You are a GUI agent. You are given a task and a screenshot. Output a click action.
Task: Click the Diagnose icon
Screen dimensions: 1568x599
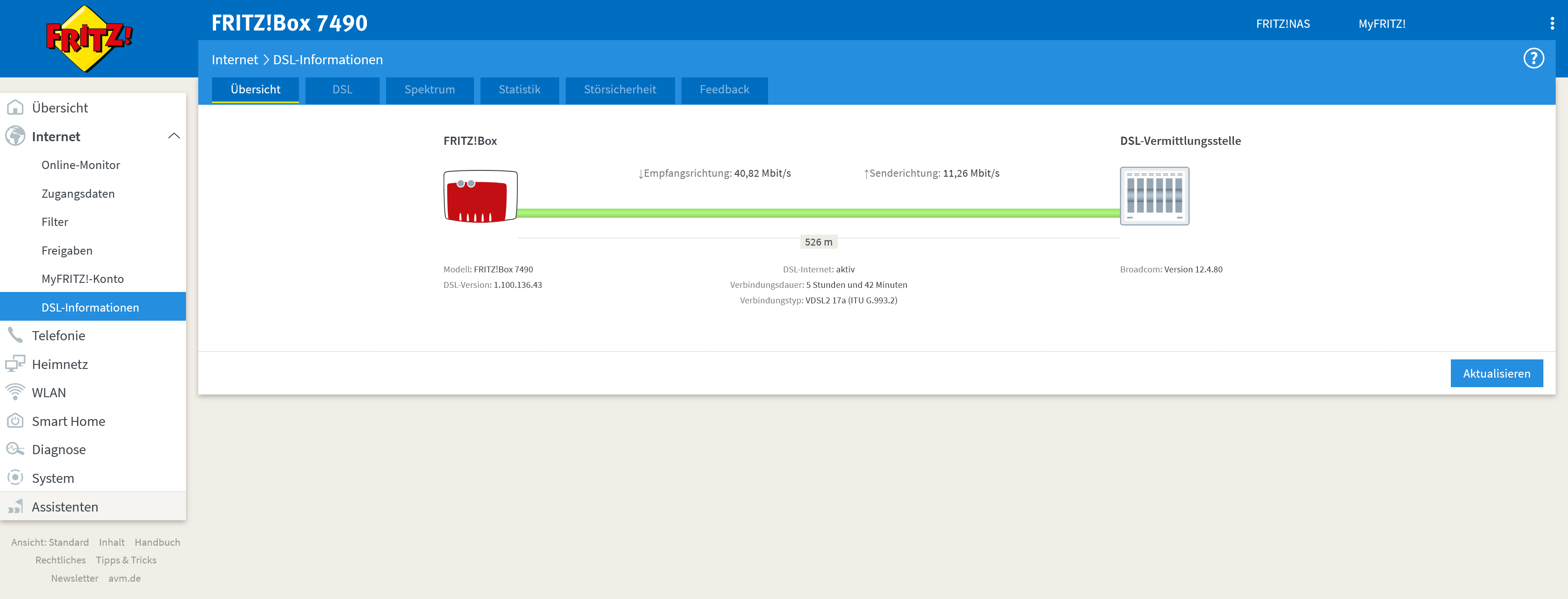pyautogui.click(x=15, y=450)
